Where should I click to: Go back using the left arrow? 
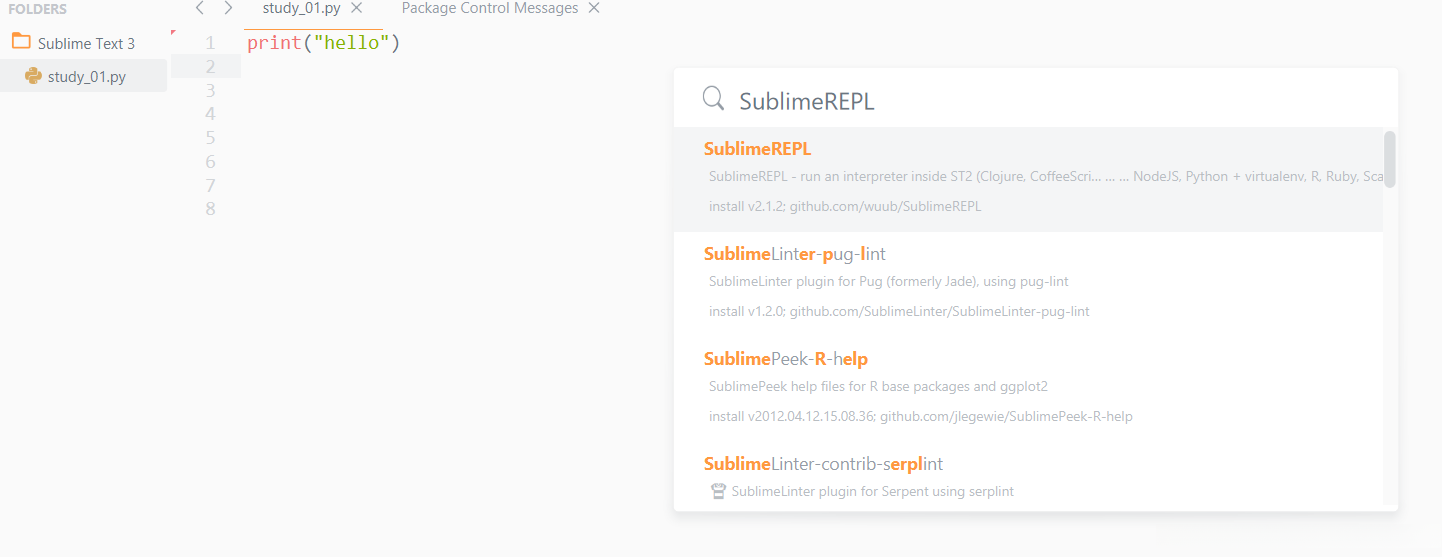(200, 9)
